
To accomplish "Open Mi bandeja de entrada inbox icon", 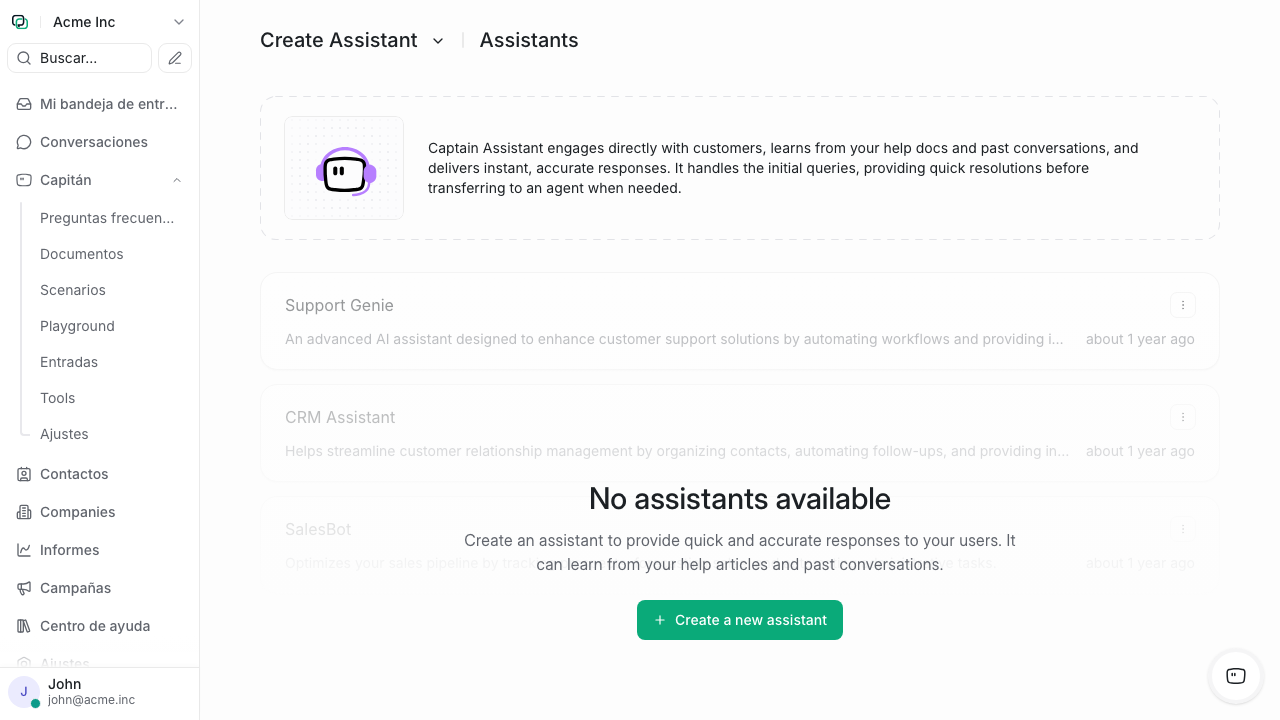I will click(24, 104).
